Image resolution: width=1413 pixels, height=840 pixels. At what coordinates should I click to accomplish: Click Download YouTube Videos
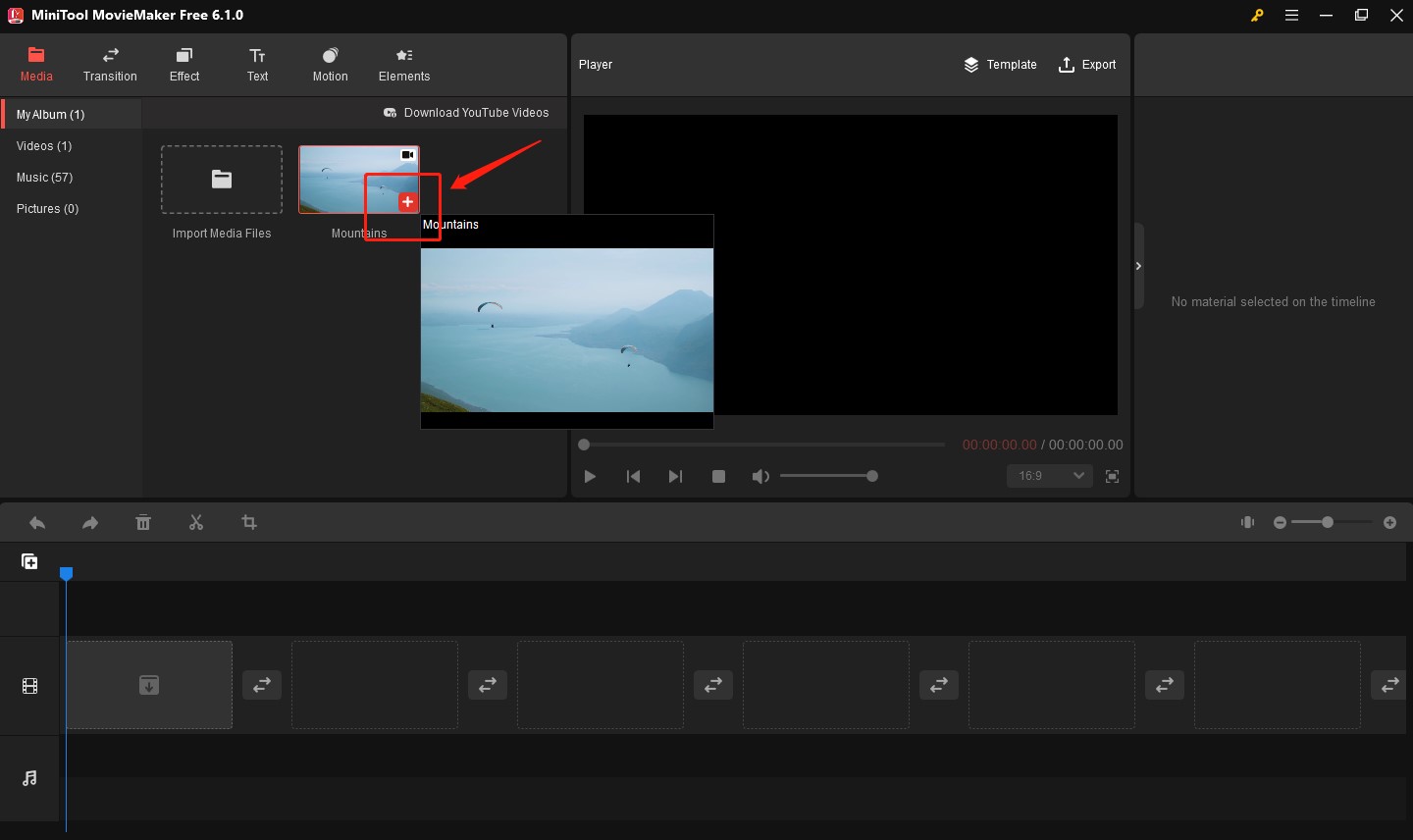(x=466, y=112)
